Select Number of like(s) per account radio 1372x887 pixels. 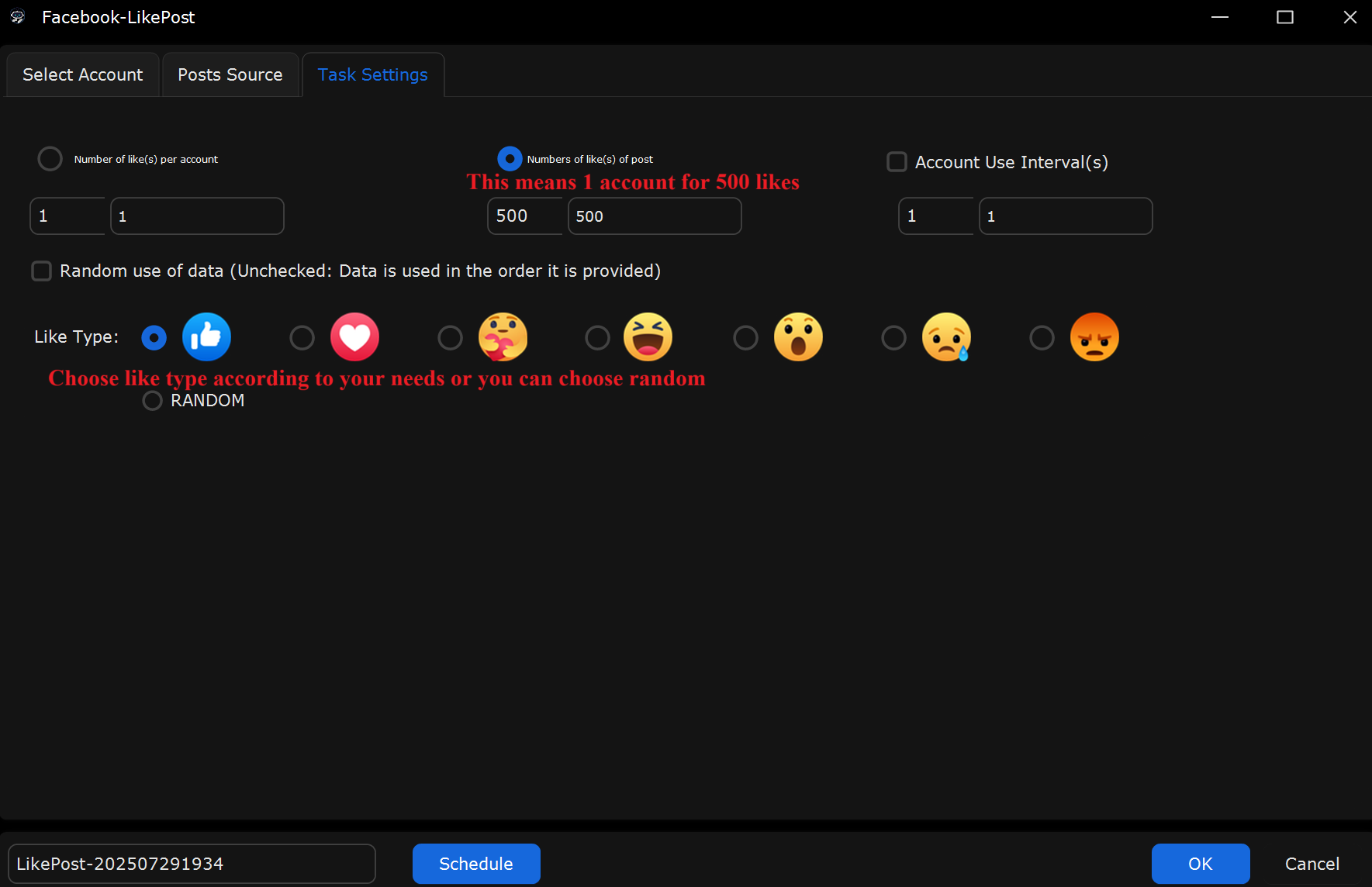pyautogui.click(x=50, y=159)
